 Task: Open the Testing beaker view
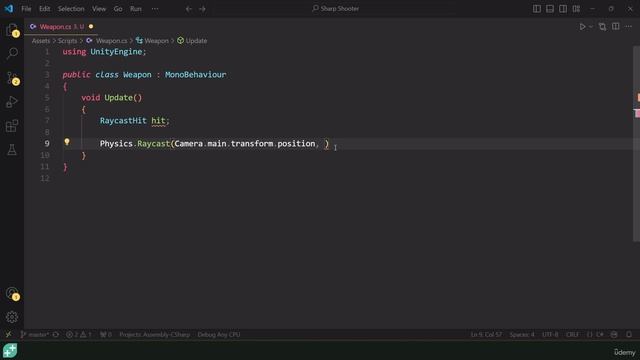[12, 150]
